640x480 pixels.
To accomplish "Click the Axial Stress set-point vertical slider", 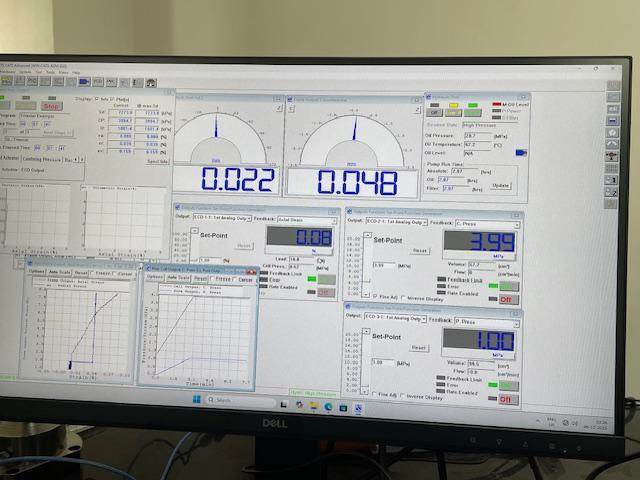I will tap(195, 246).
